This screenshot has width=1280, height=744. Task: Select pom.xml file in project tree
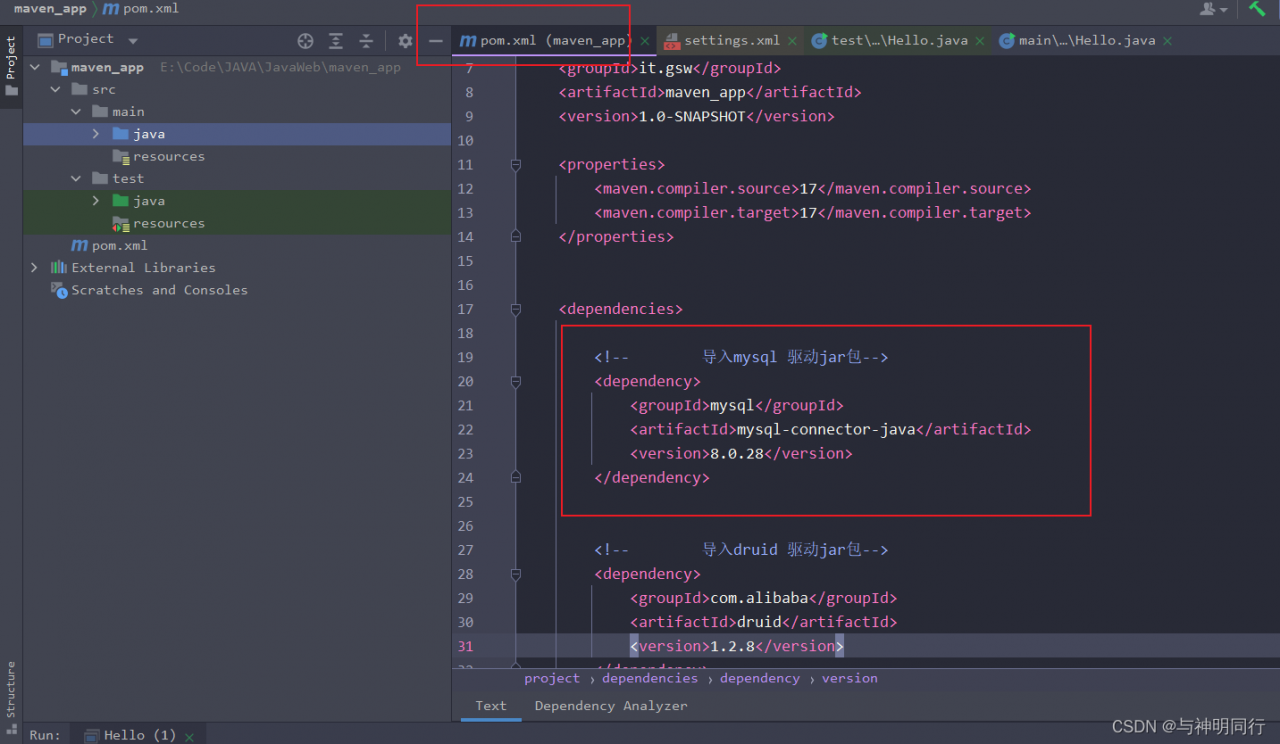point(119,246)
